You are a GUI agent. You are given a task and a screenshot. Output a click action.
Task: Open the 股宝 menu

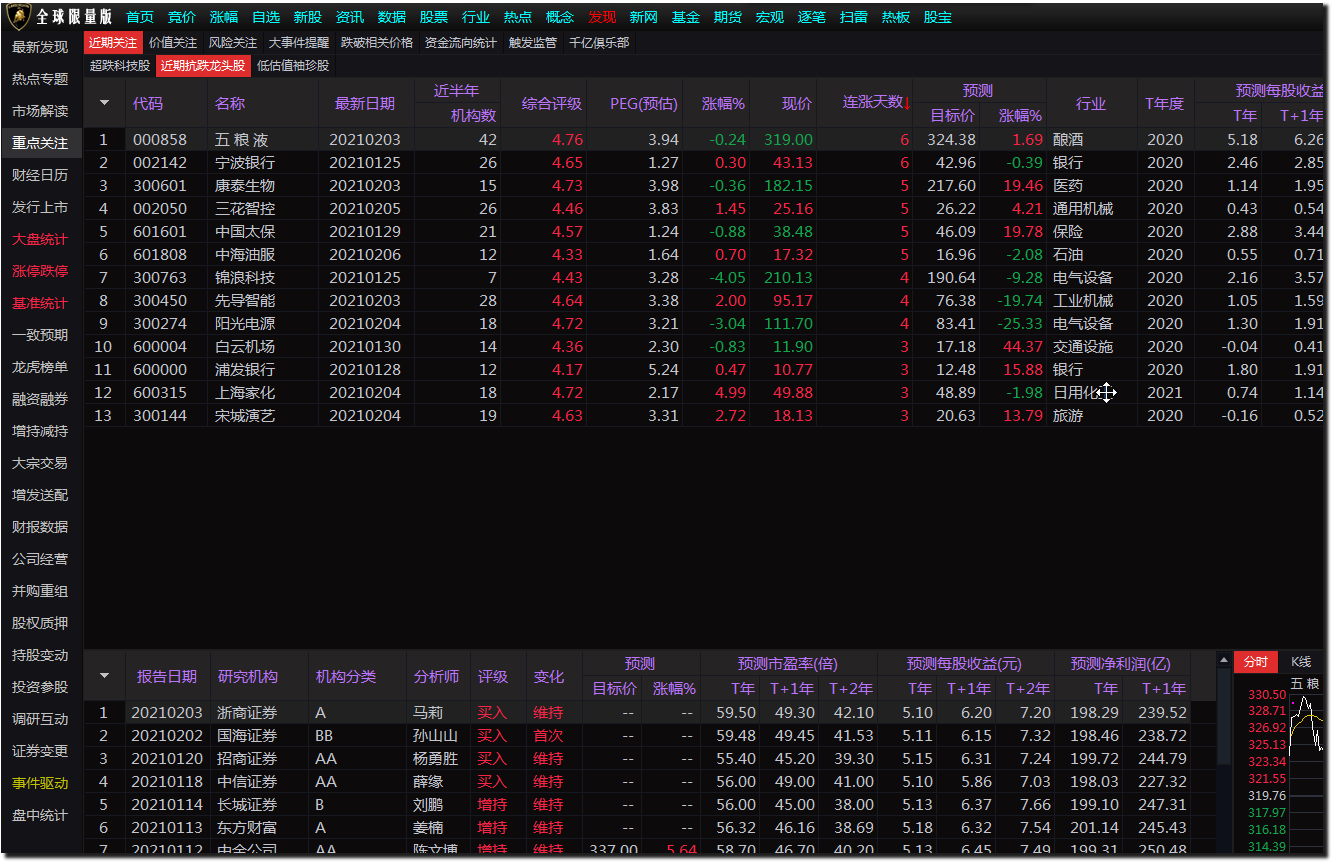(x=938, y=17)
